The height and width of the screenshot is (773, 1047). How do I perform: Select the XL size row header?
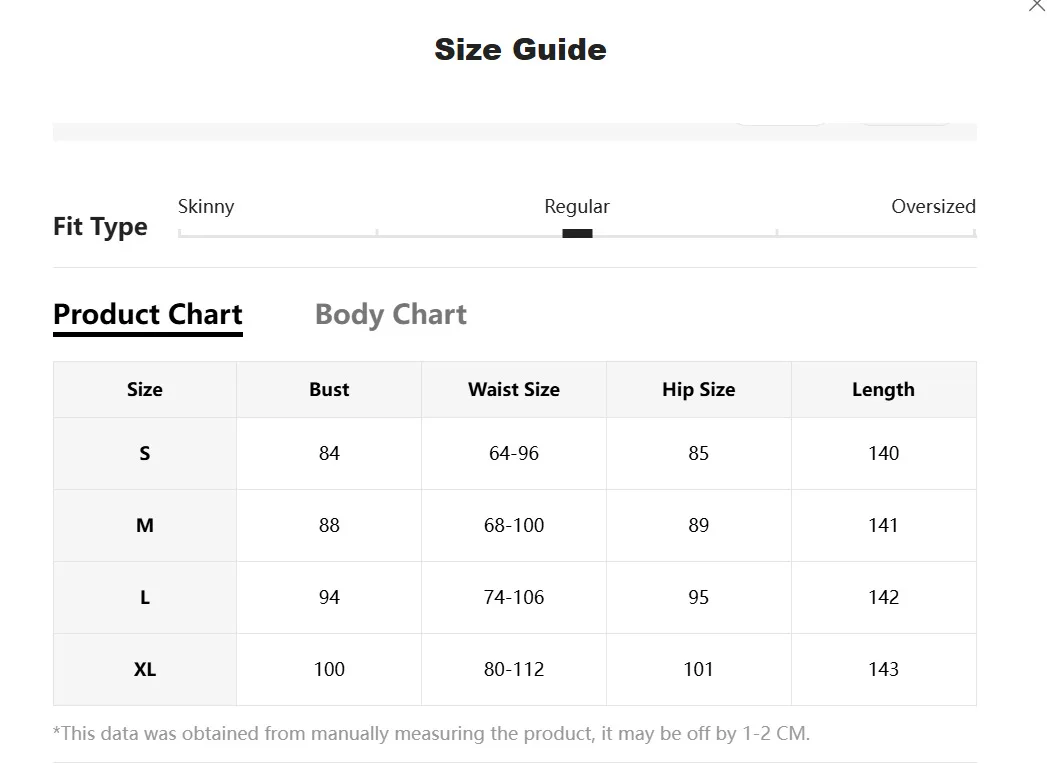[x=145, y=670]
